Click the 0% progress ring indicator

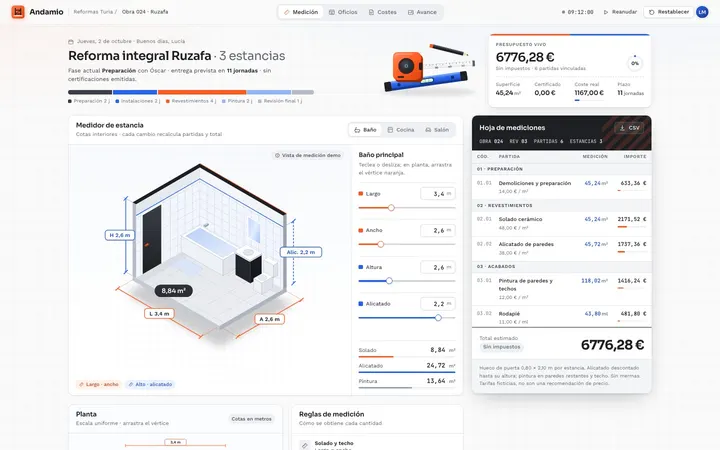635,63
